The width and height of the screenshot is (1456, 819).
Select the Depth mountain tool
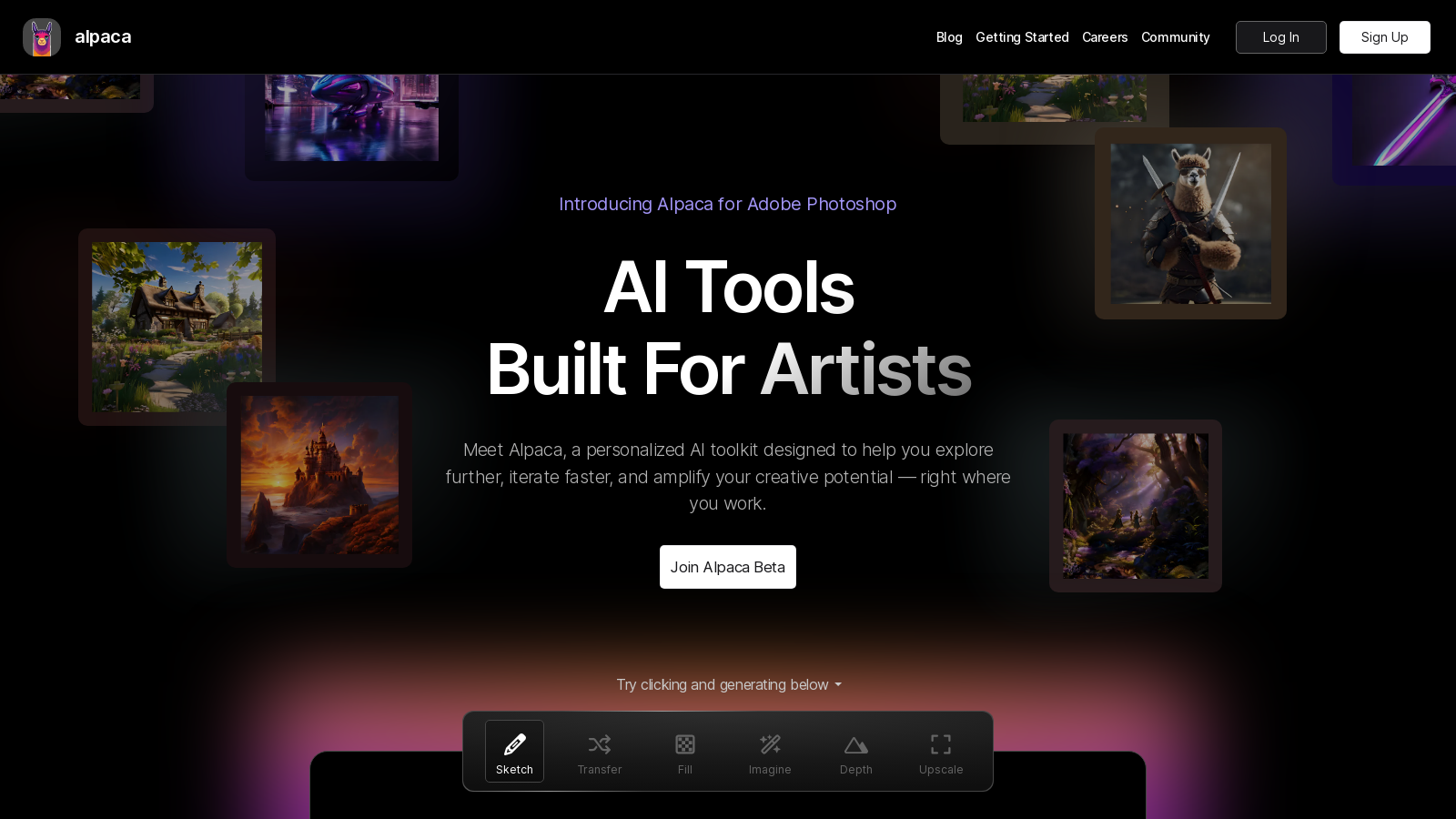pos(855,752)
